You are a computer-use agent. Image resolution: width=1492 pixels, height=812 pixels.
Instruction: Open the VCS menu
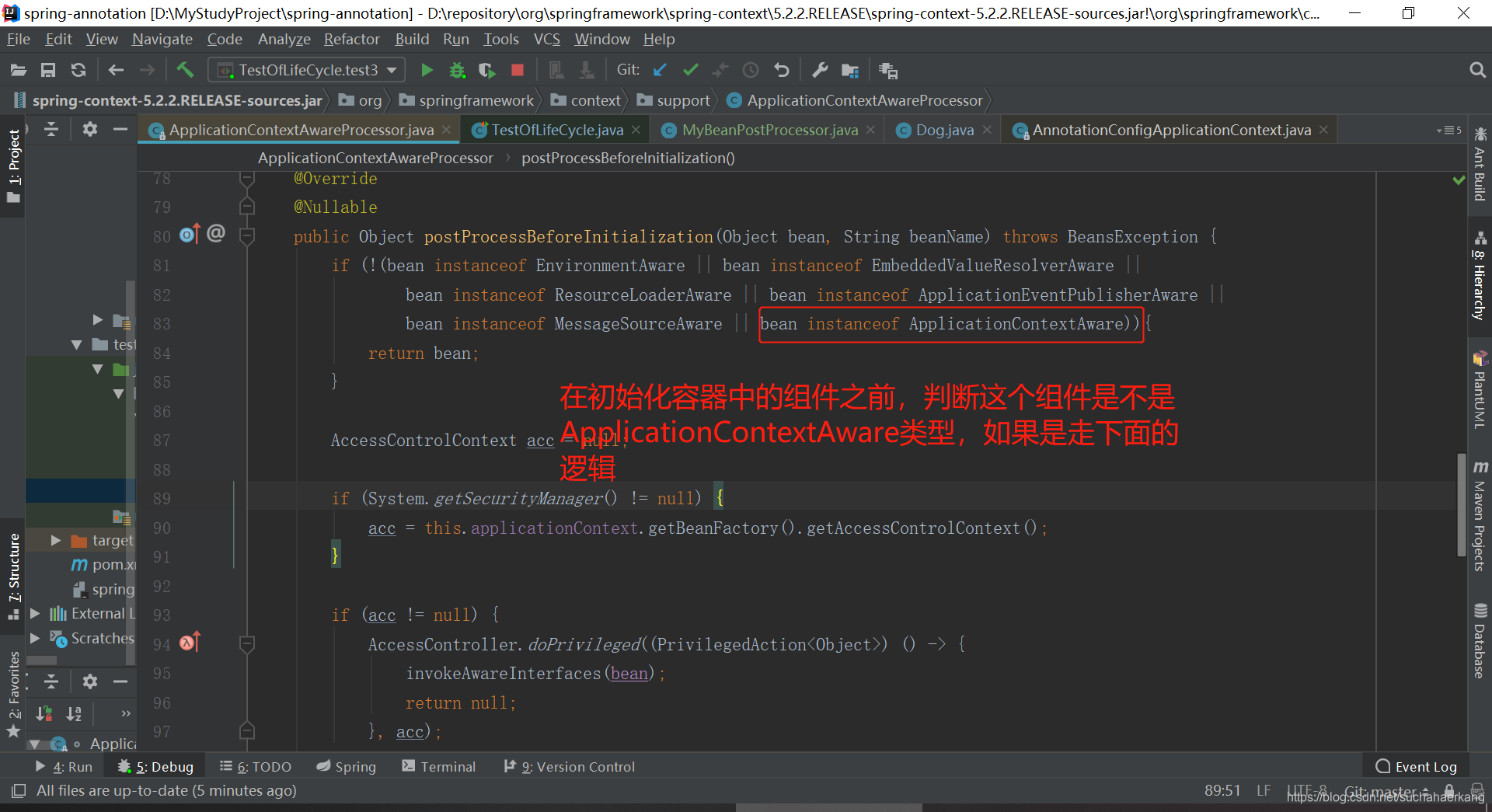(546, 39)
